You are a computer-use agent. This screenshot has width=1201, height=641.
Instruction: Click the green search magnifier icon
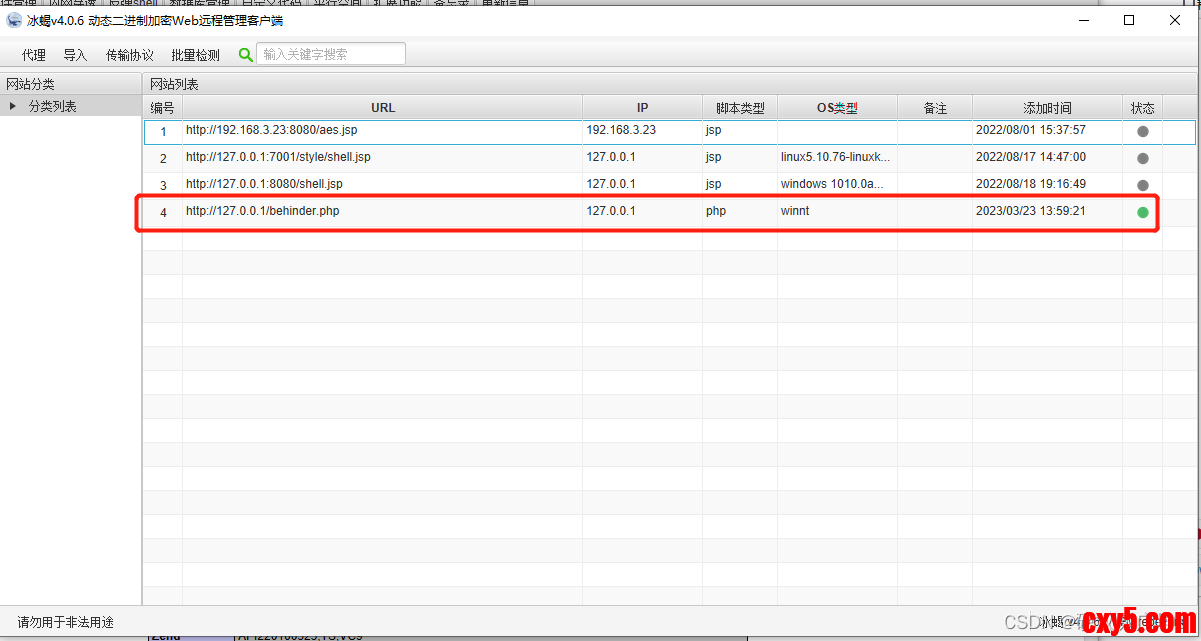(246, 55)
